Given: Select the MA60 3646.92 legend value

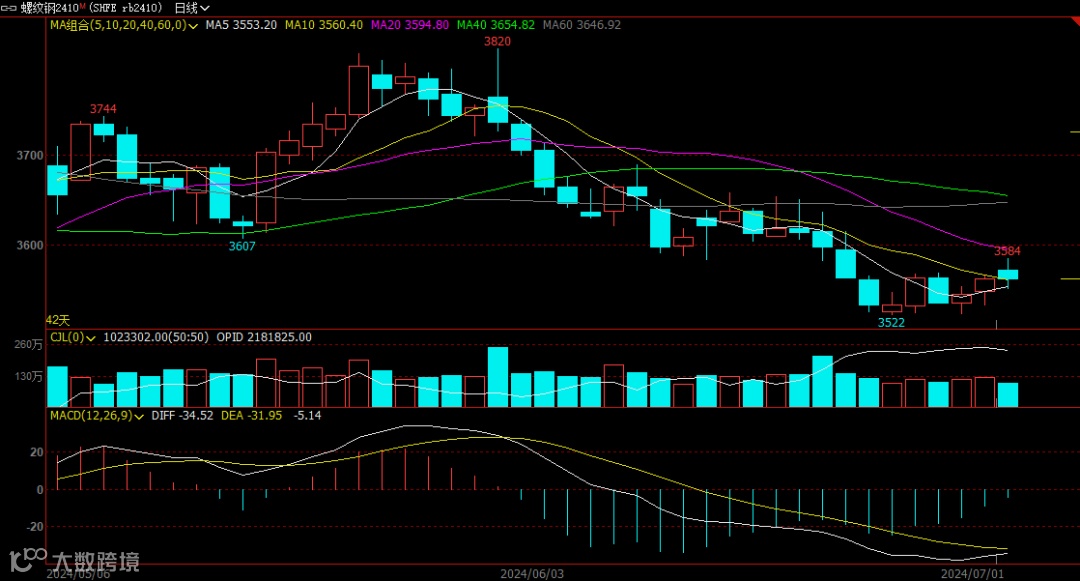Looking at the screenshot, I should tap(582, 25).
